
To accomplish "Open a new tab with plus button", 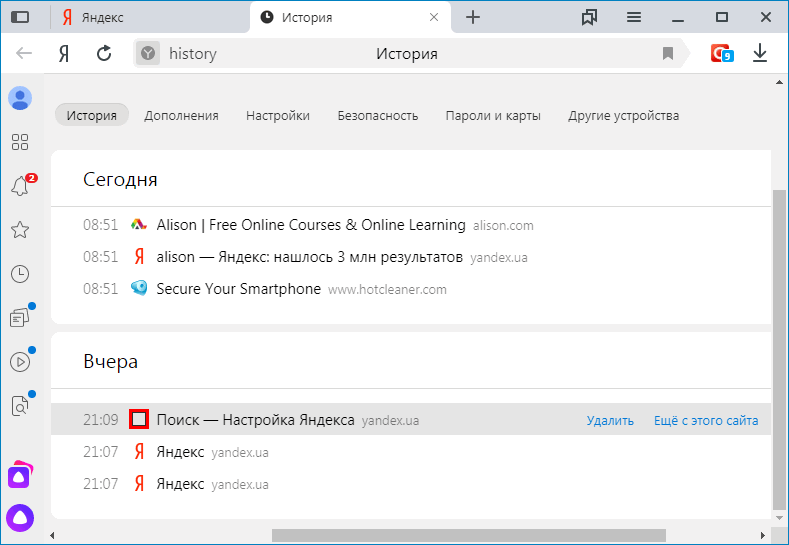I will (x=472, y=17).
